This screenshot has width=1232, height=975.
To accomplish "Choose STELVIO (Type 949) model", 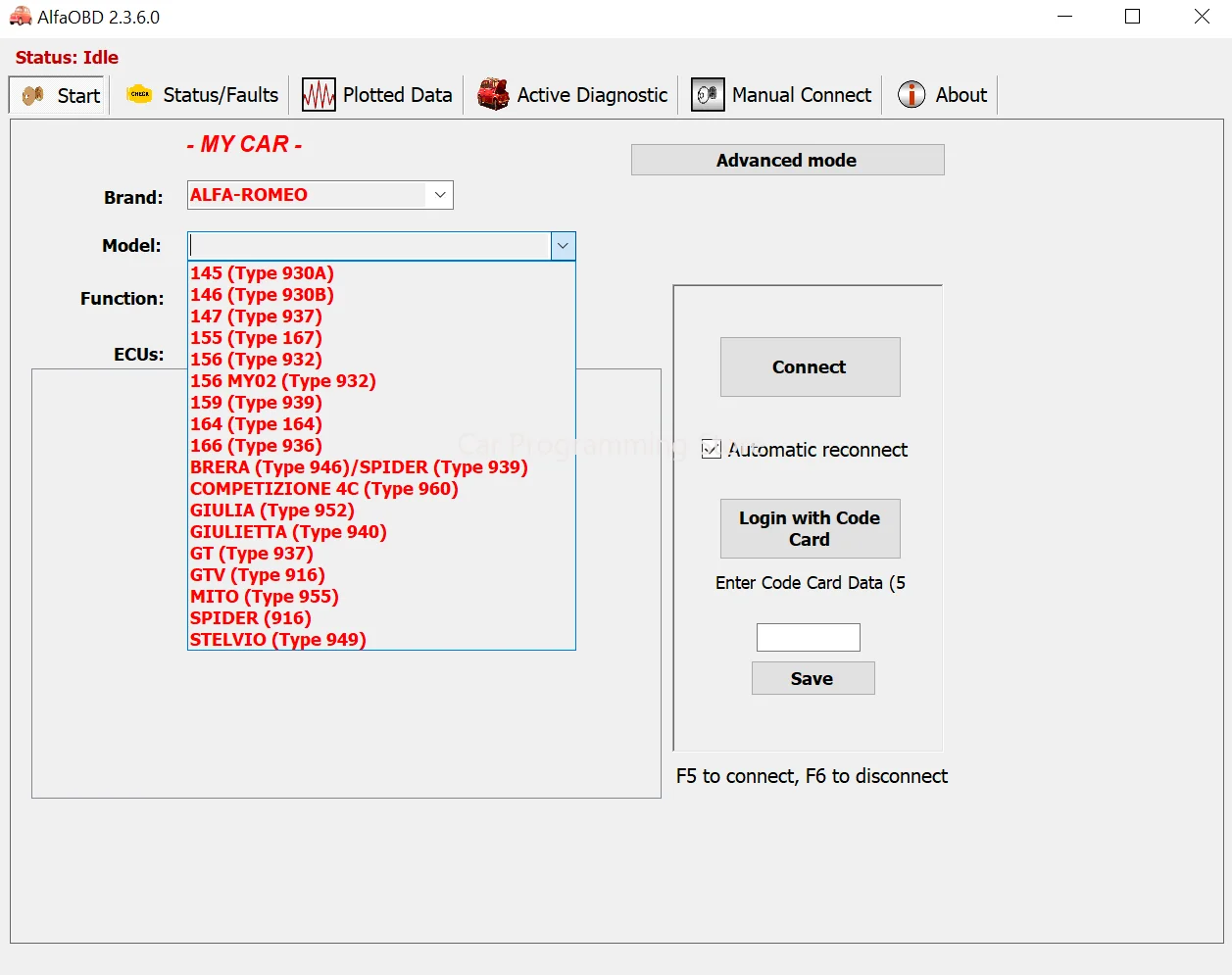I will tap(381, 640).
